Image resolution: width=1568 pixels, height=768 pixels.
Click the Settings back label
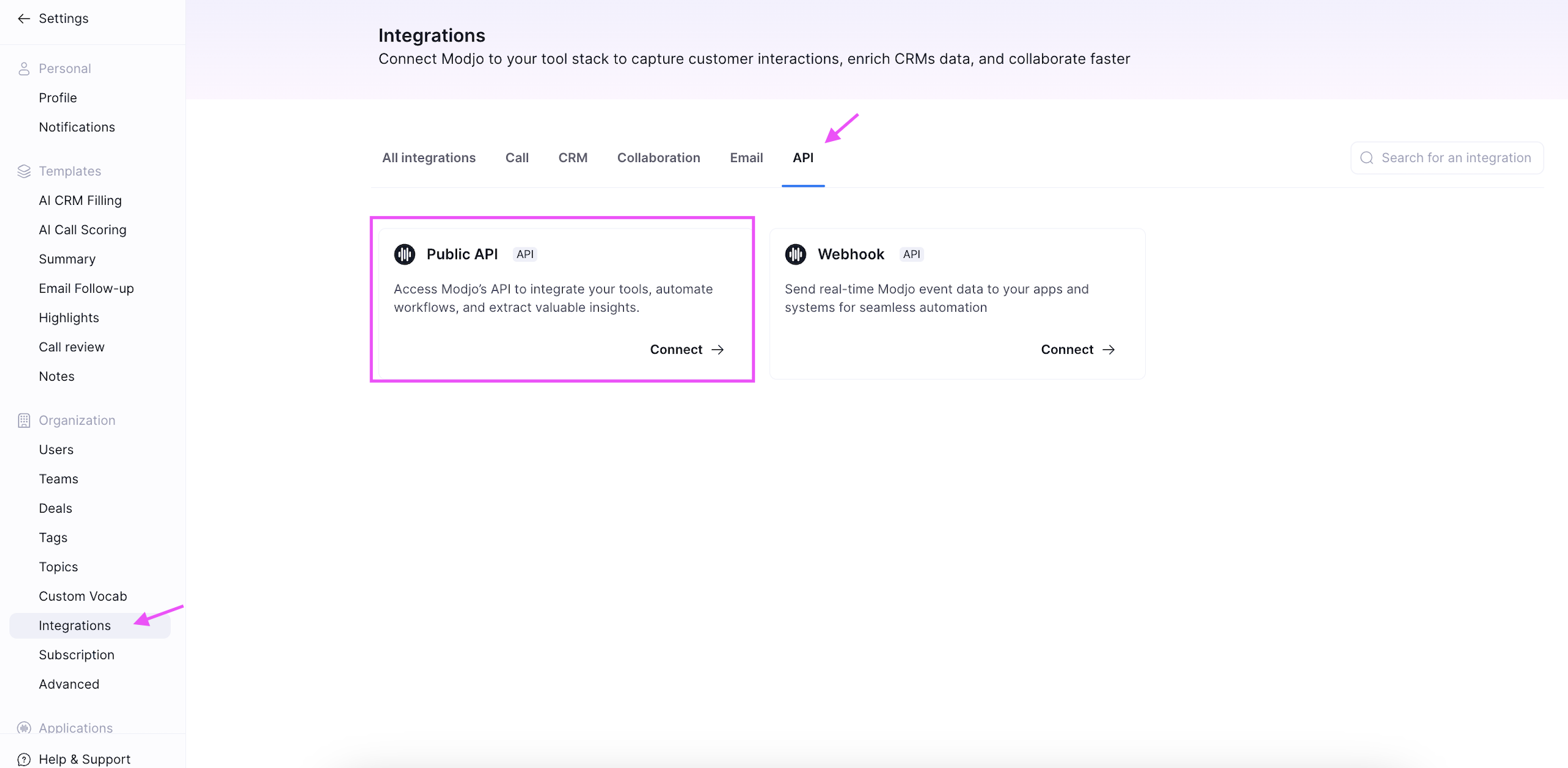64,18
